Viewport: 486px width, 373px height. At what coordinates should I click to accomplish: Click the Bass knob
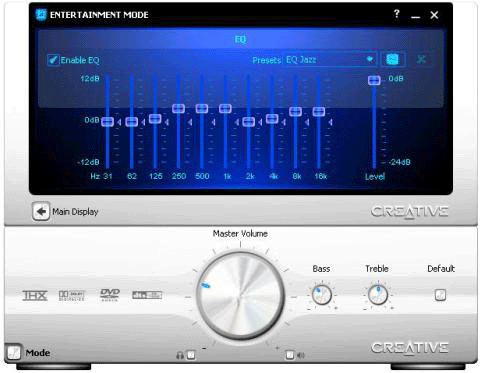tap(322, 295)
